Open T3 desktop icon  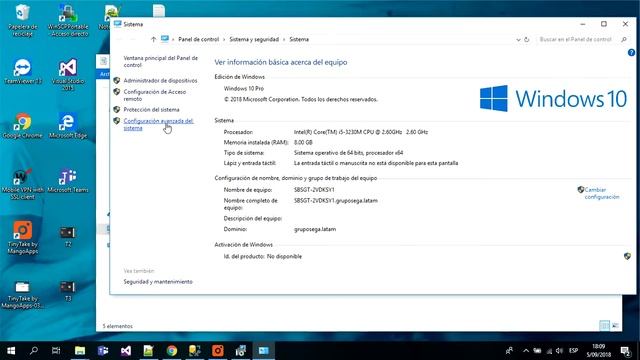(x=68, y=291)
